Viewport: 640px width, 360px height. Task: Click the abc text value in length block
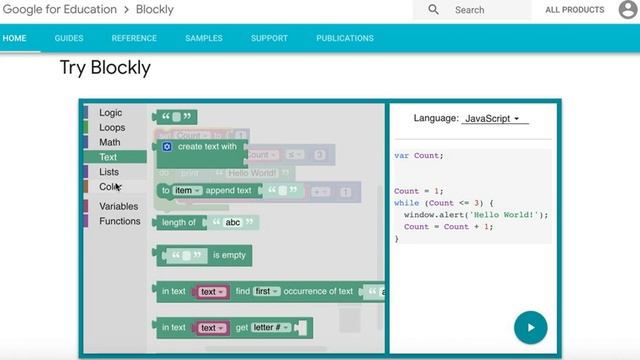(x=233, y=222)
